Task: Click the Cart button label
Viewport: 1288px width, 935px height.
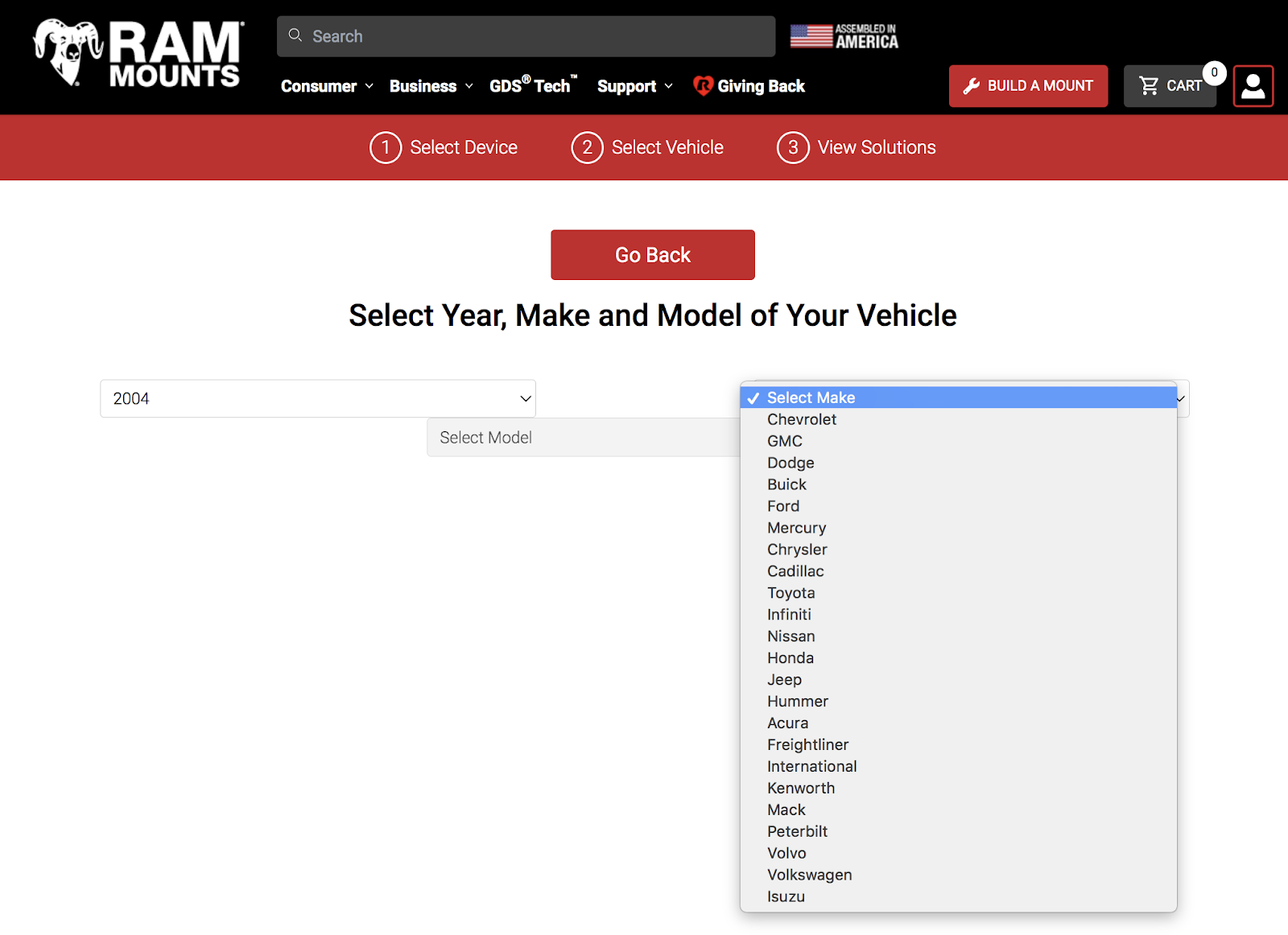Action: coord(1184,86)
